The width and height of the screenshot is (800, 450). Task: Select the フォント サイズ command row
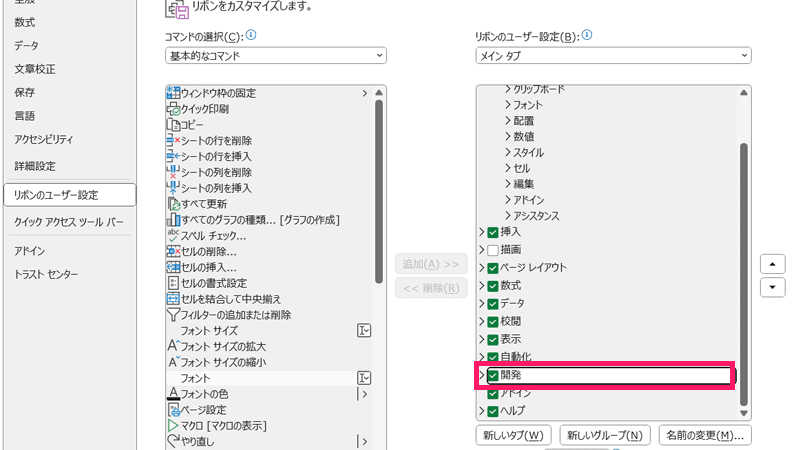(x=269, y=330)
